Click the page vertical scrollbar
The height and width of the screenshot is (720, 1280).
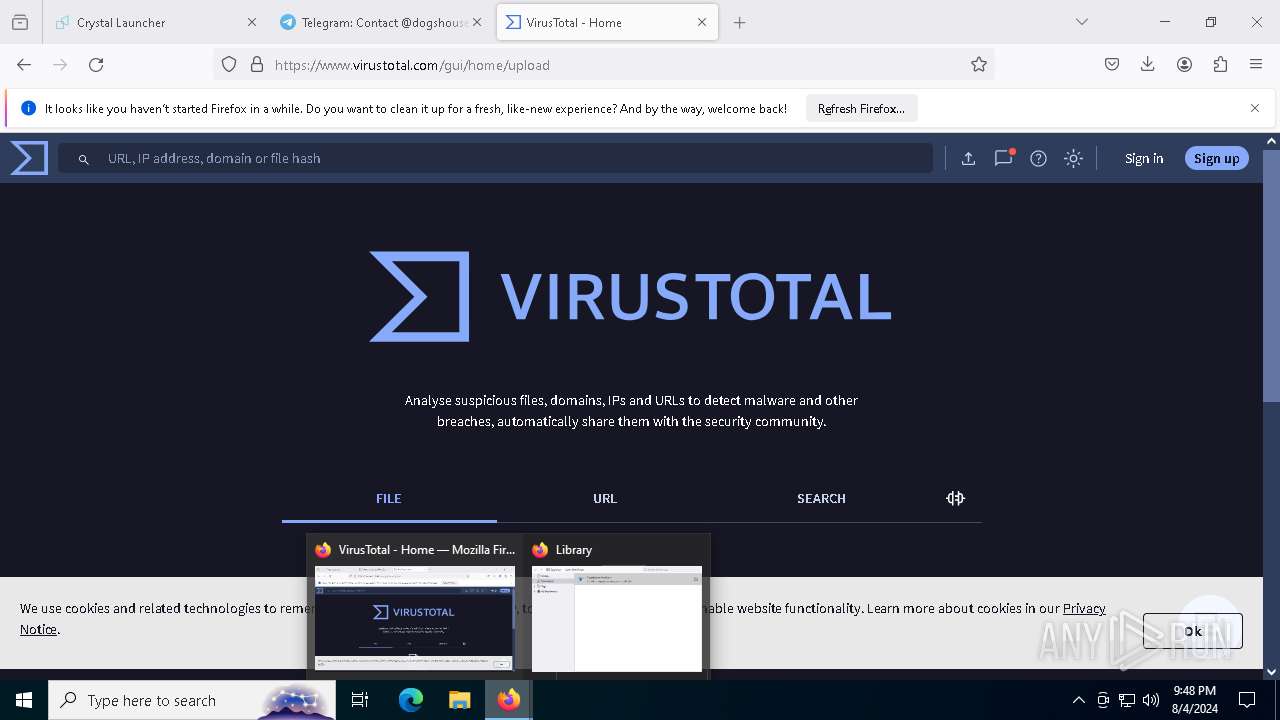pos(1272,275)
